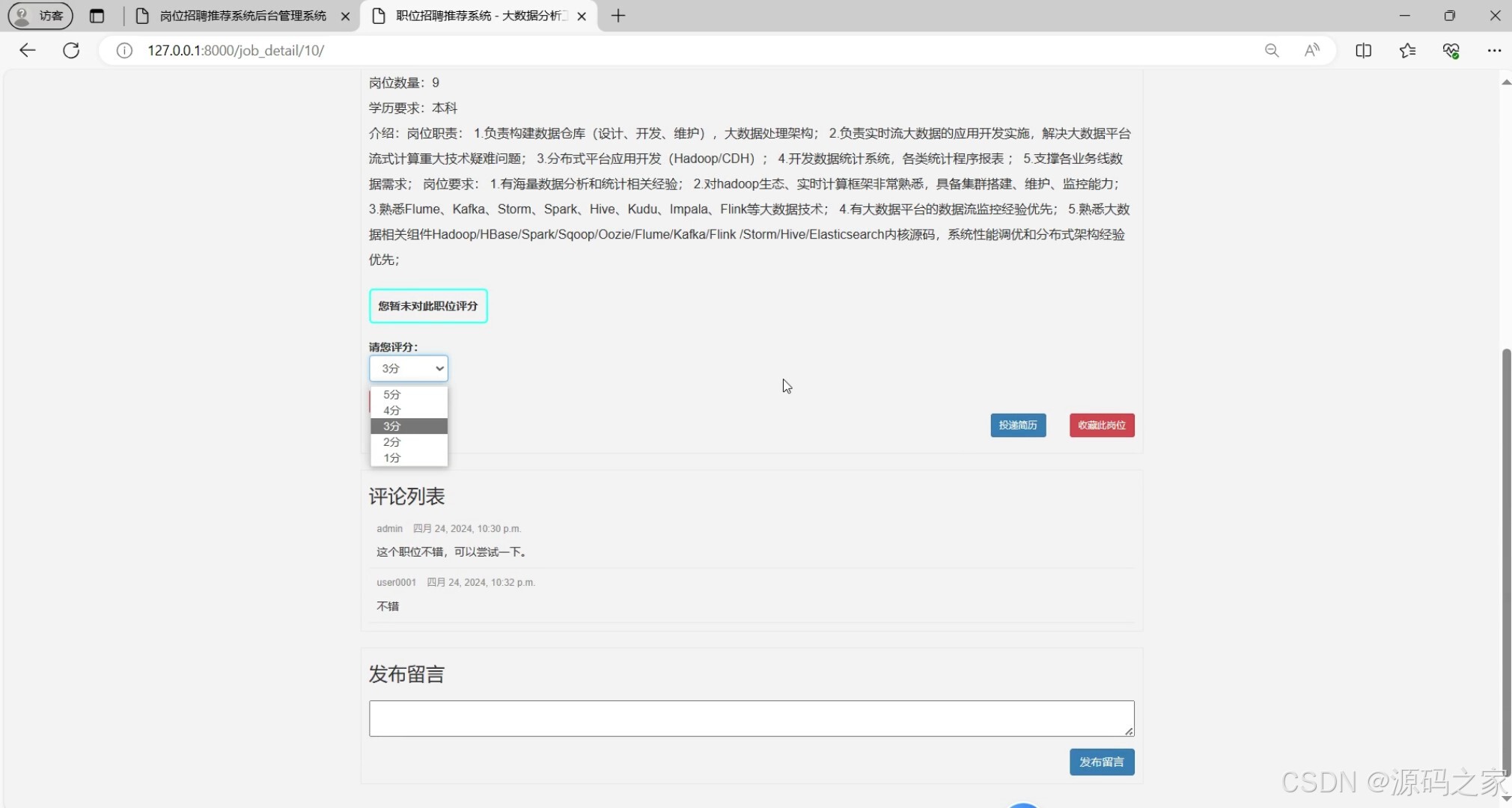Select 2分 rating option
Image resolution: width=1512 pixels, height=808 pixels.
(x=391, y=441)
